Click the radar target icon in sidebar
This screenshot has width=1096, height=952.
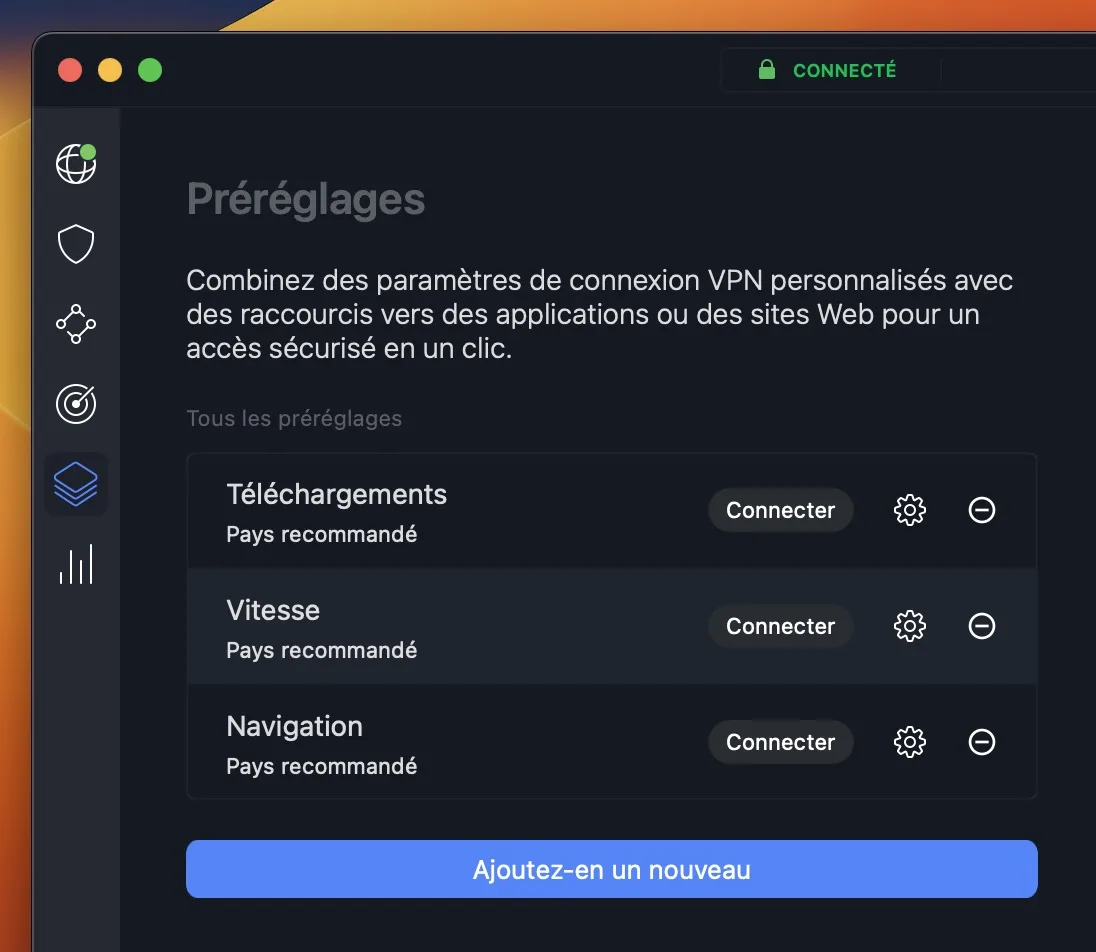pos(76,404)
